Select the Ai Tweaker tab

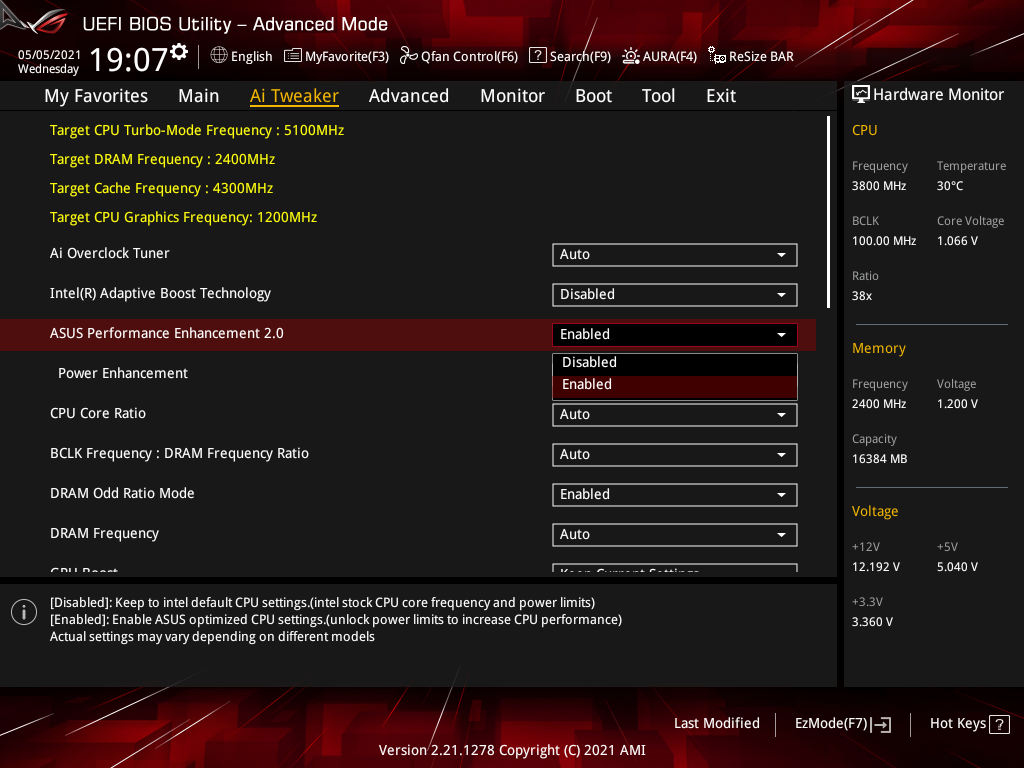[x=294, y=96]
